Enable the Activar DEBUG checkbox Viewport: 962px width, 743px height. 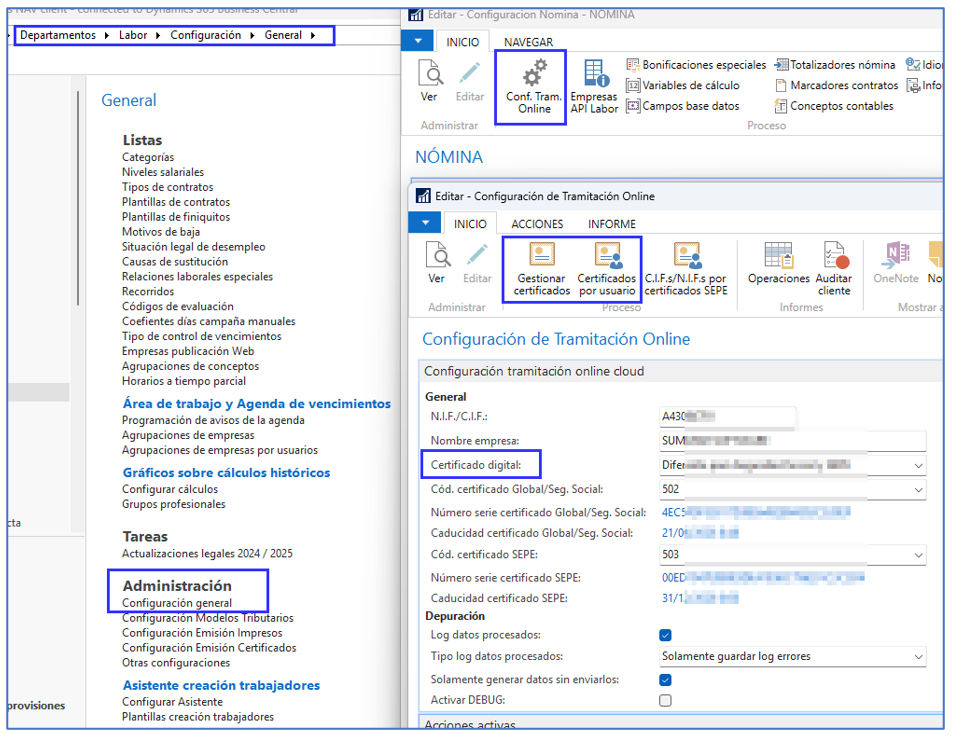pos(665,701)
